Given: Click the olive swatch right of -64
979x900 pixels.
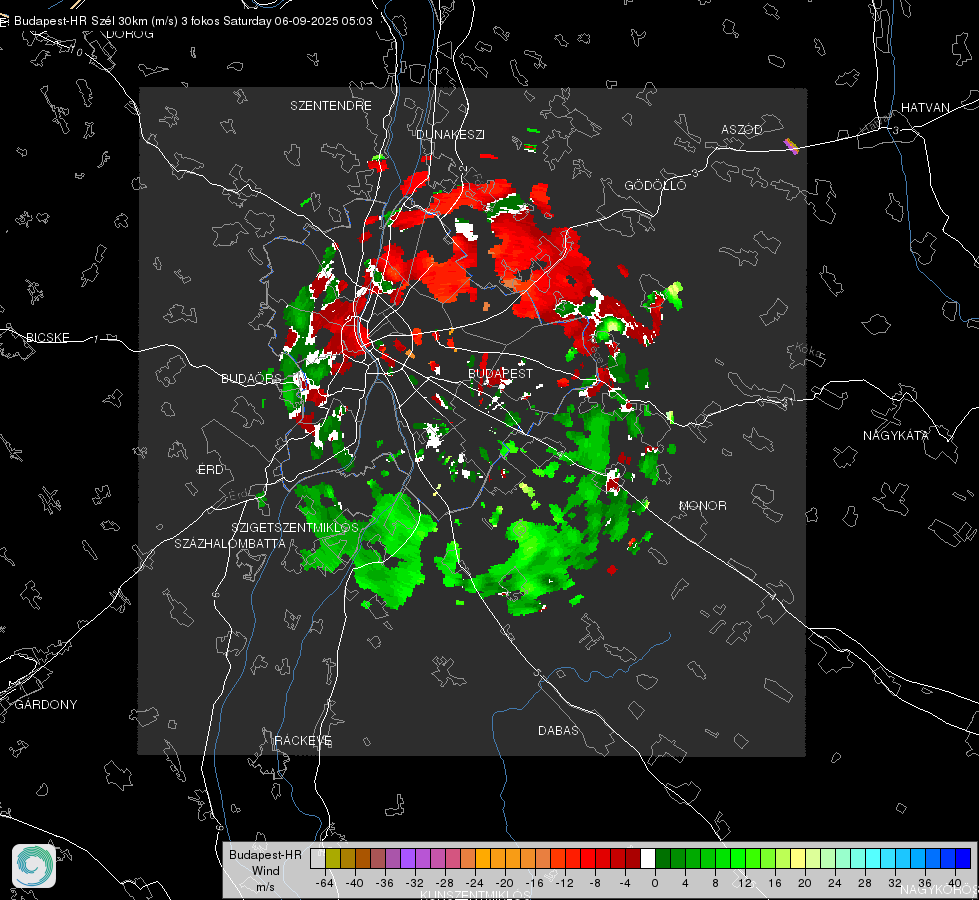Looking at the screenshot, I should (x=333, y=859).
